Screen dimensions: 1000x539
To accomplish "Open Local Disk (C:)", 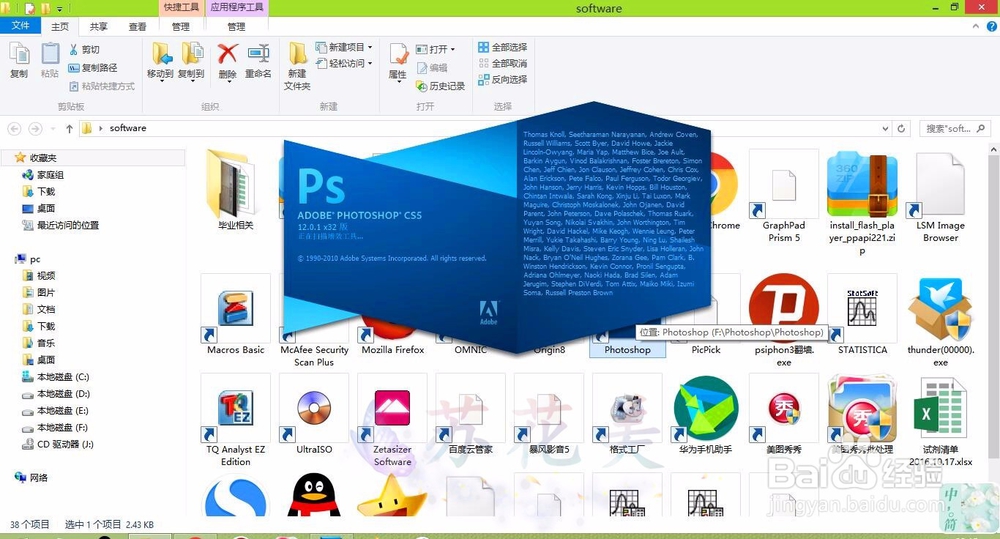I will (x=55, y=377).
